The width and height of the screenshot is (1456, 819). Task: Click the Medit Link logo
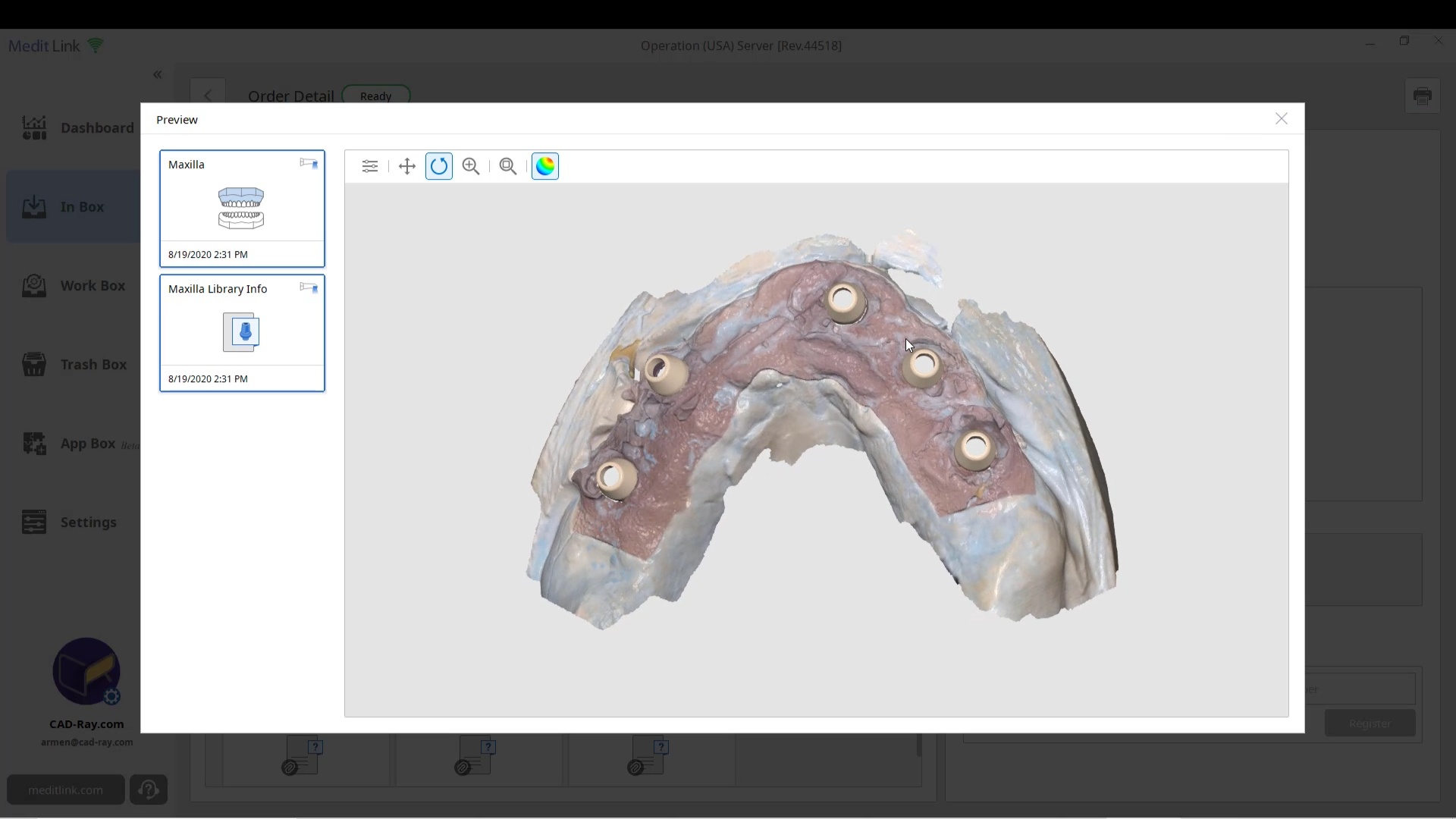(x=44, y=46)
